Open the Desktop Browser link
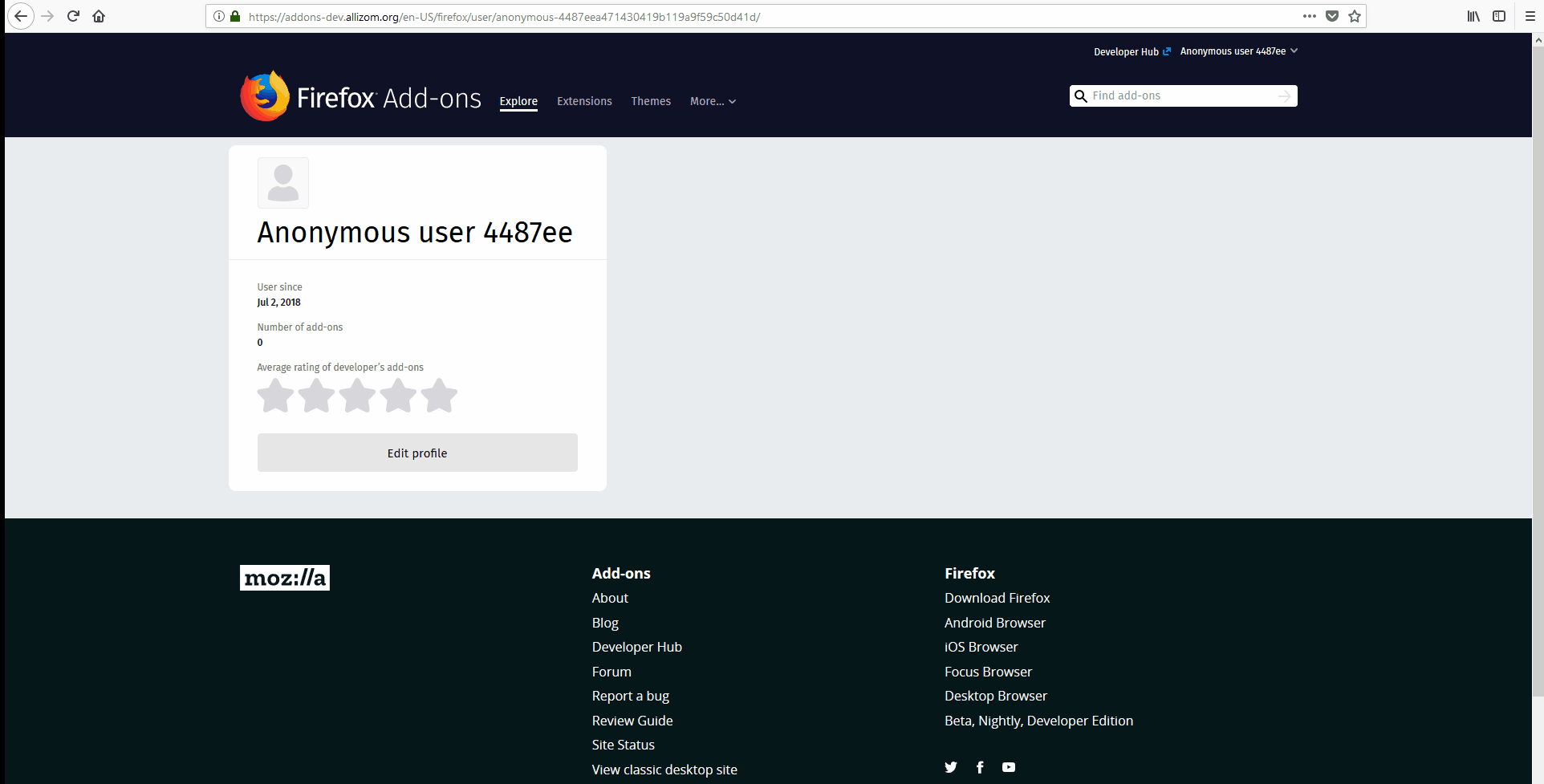The height and width of the screenshot is (784, 1544). pos(996,696)
